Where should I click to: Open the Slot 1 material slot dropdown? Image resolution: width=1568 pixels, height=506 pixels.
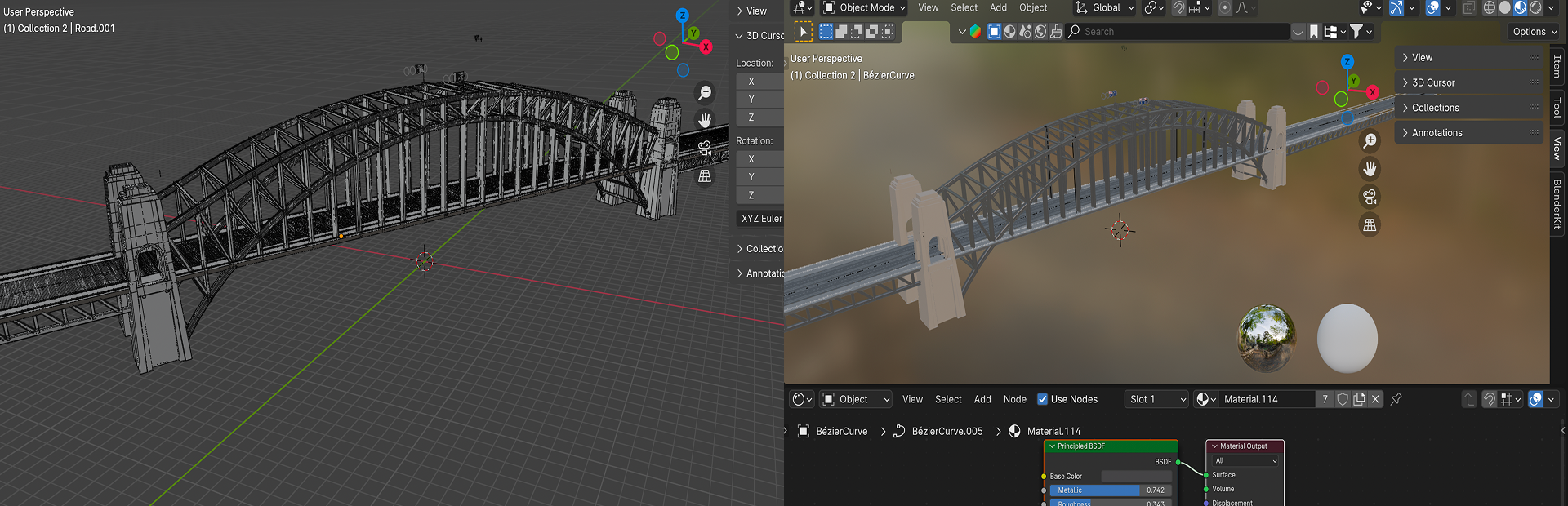[1157, 399]
